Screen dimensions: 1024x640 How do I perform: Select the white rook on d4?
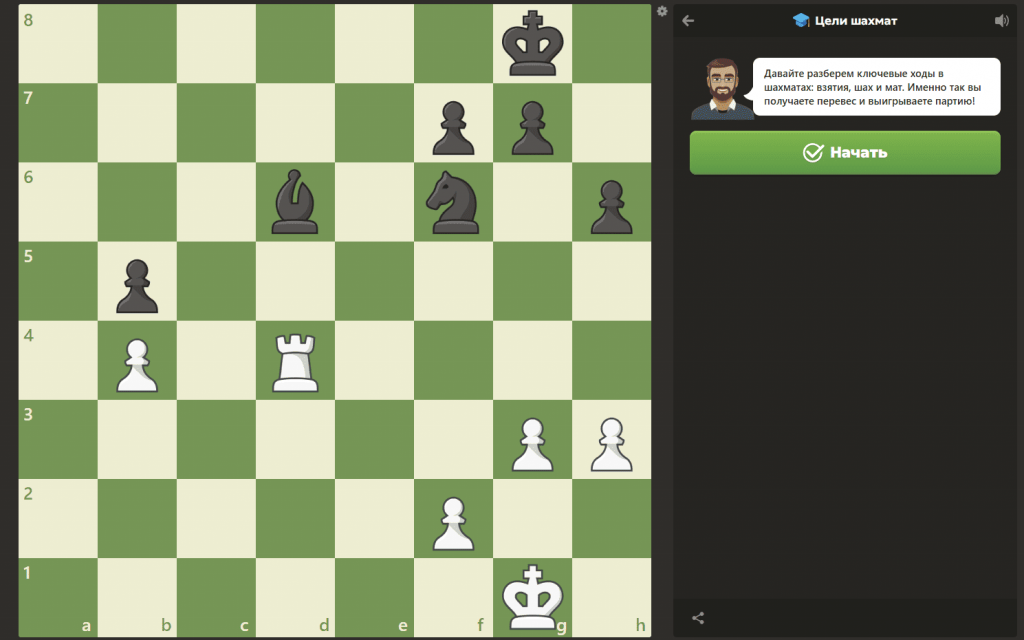(x=295, y=361)
